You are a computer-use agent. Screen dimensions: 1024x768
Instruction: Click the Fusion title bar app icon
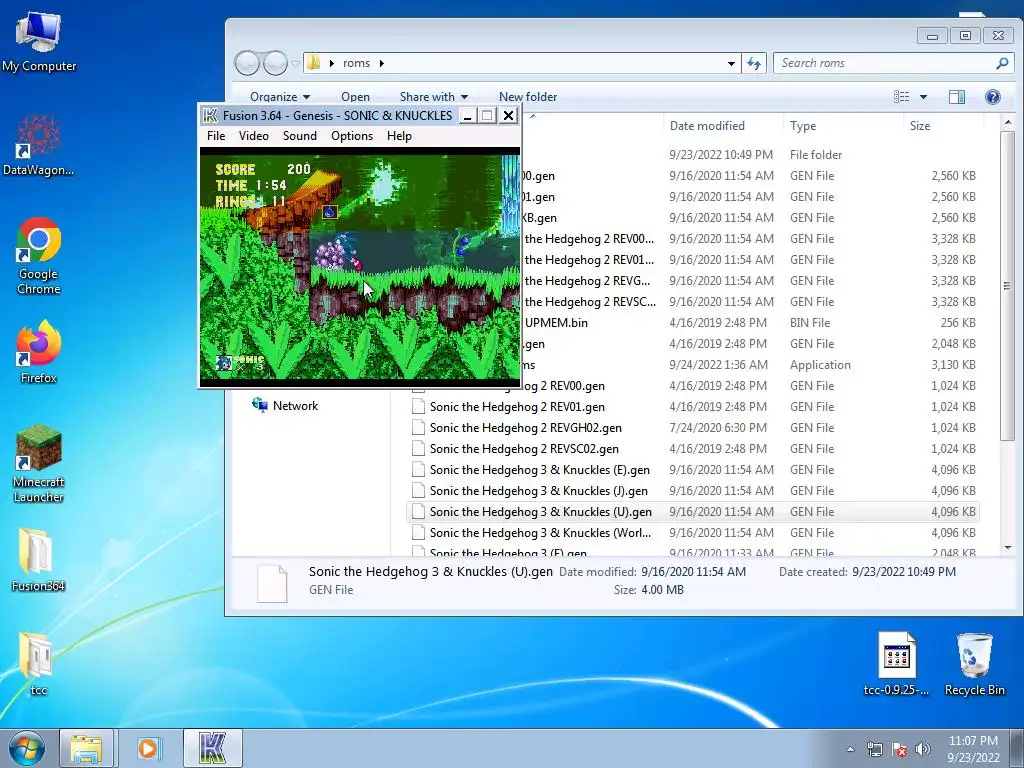[210, 116]
